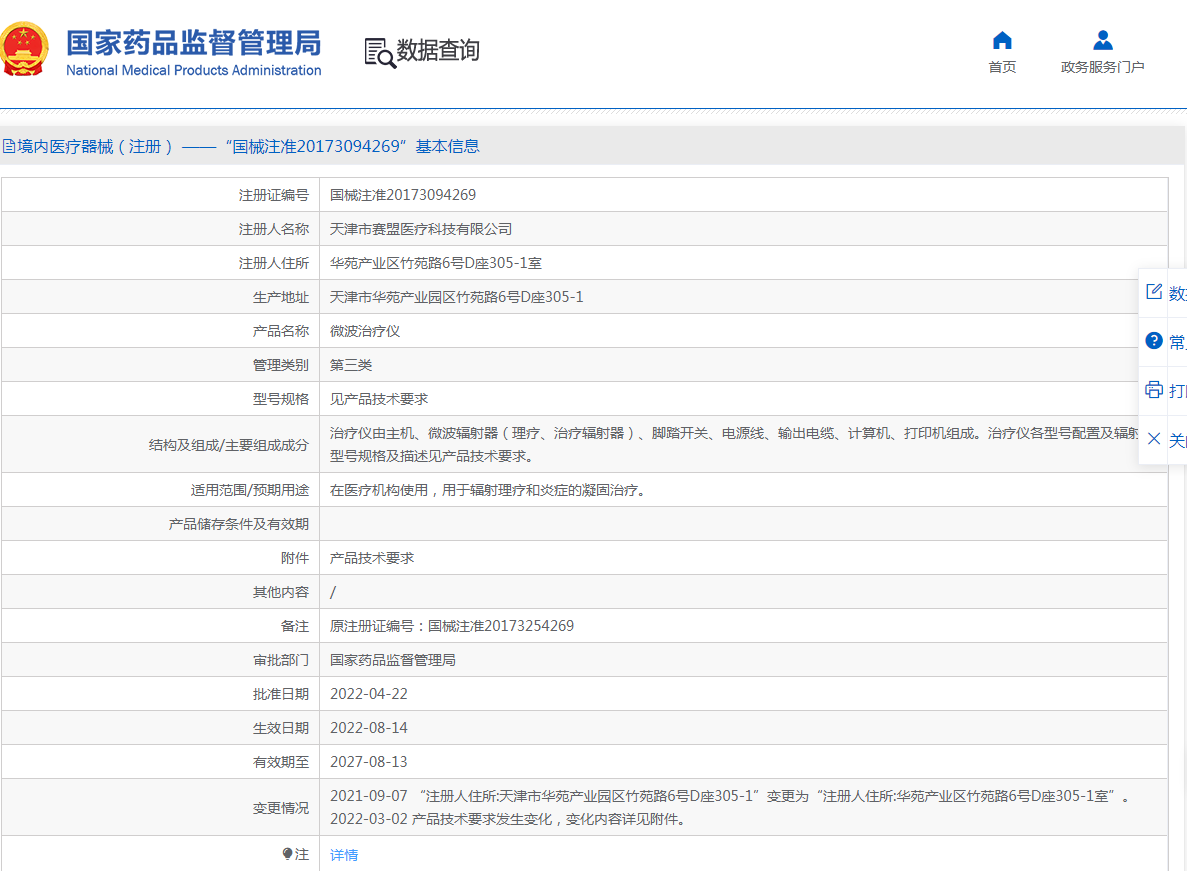Viewport: 1187px width, 871px height.
Task: Click product name 微波治疗仪
Action: 365,331
